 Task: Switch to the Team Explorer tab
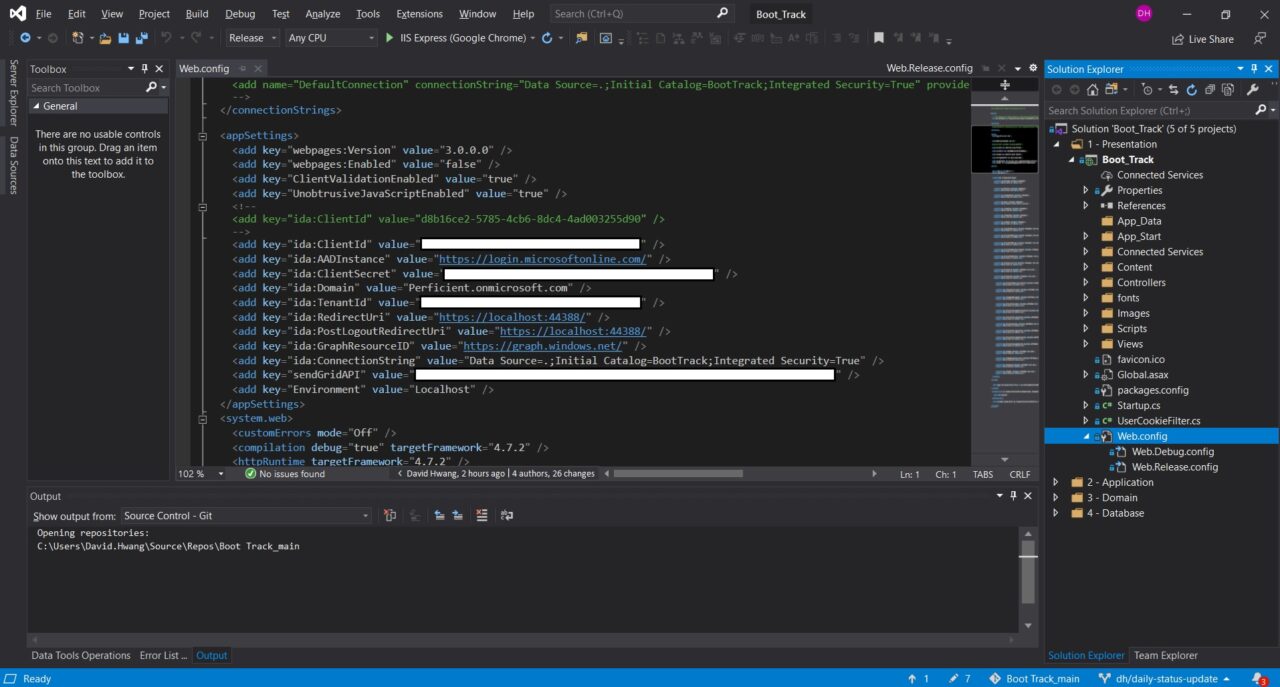click(x=1165, y=655)
